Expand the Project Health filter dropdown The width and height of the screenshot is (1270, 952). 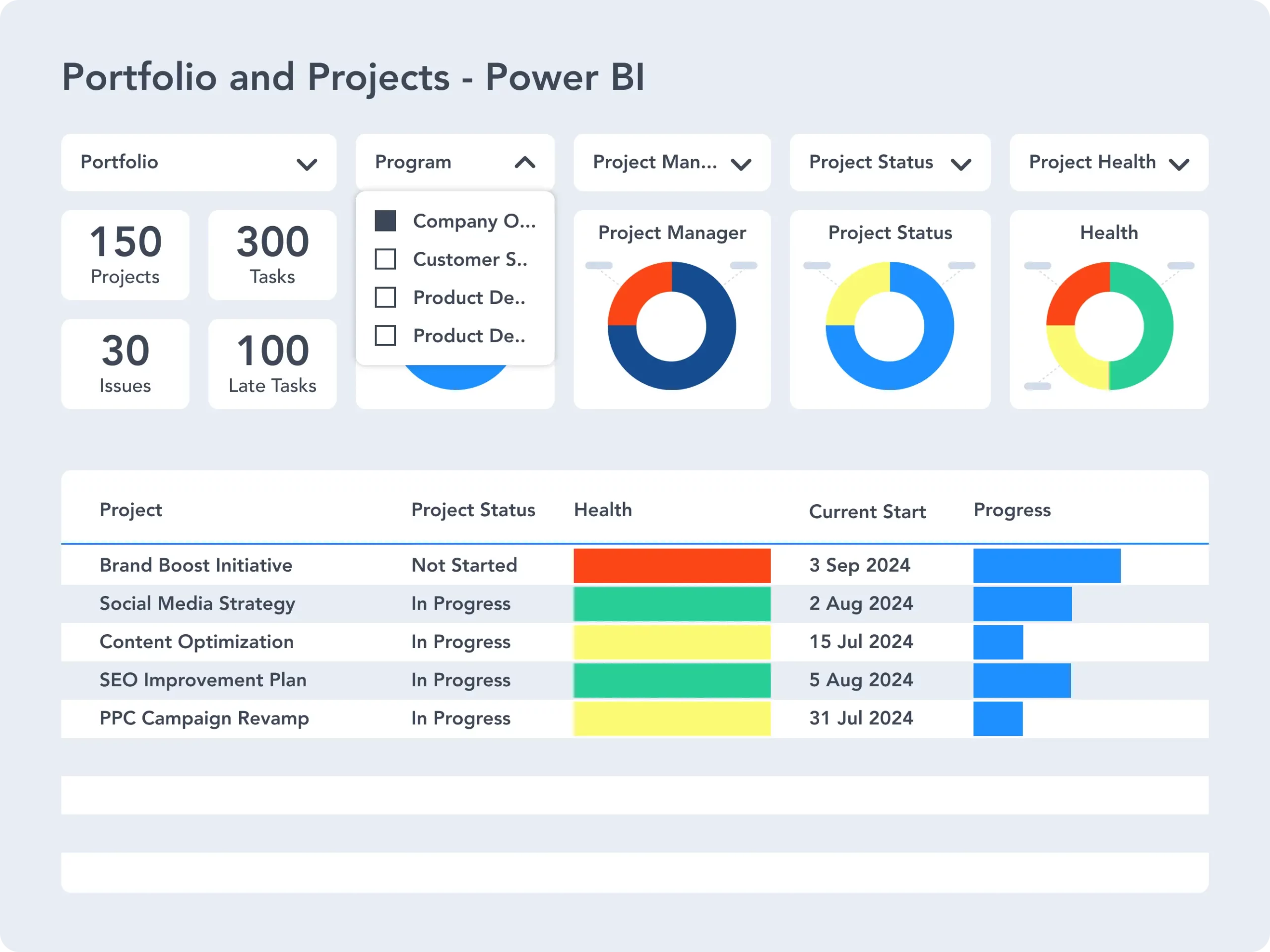click(x=1179, y=165)
